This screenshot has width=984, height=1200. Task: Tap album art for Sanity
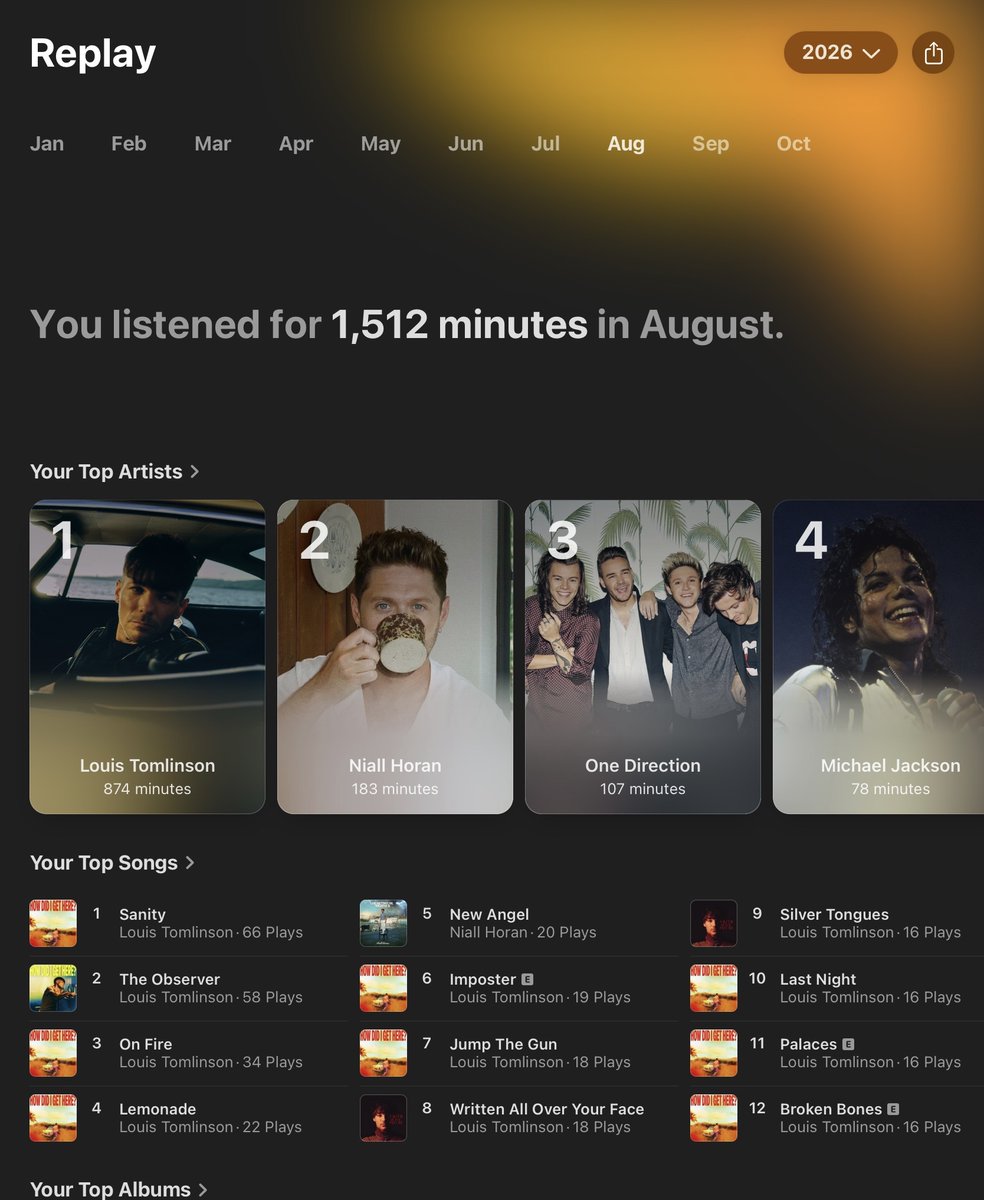coord(53,923)
